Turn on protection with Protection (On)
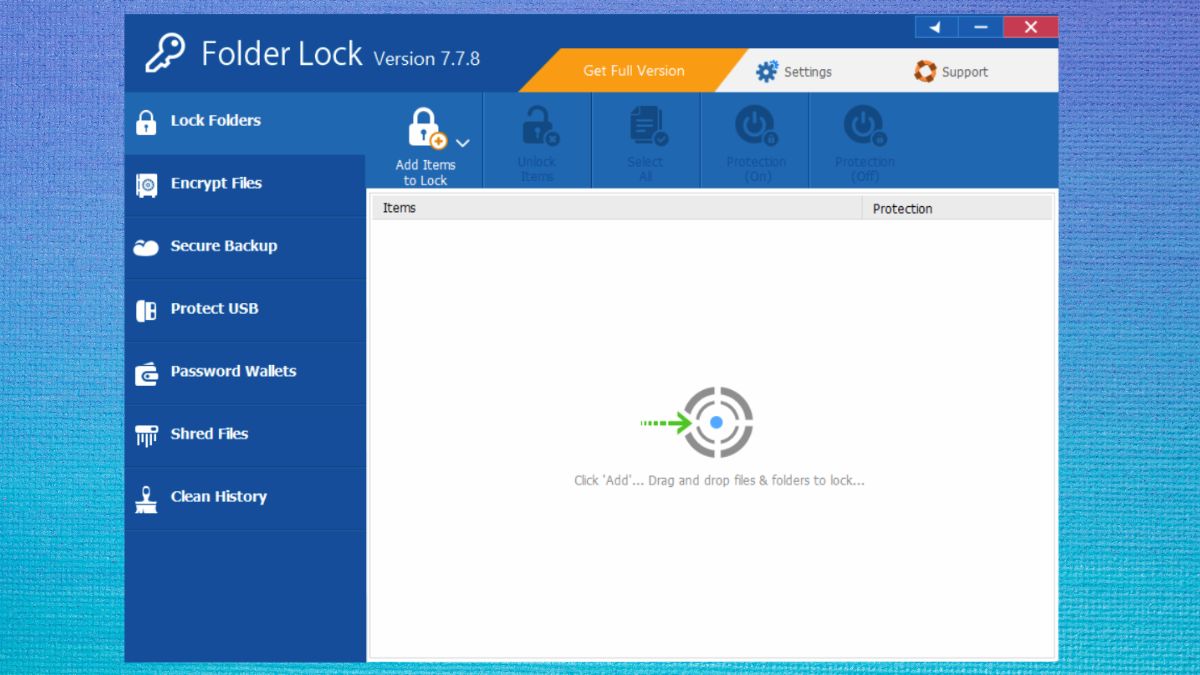This screenshot has width=1200, height=675. pos(755,140)
